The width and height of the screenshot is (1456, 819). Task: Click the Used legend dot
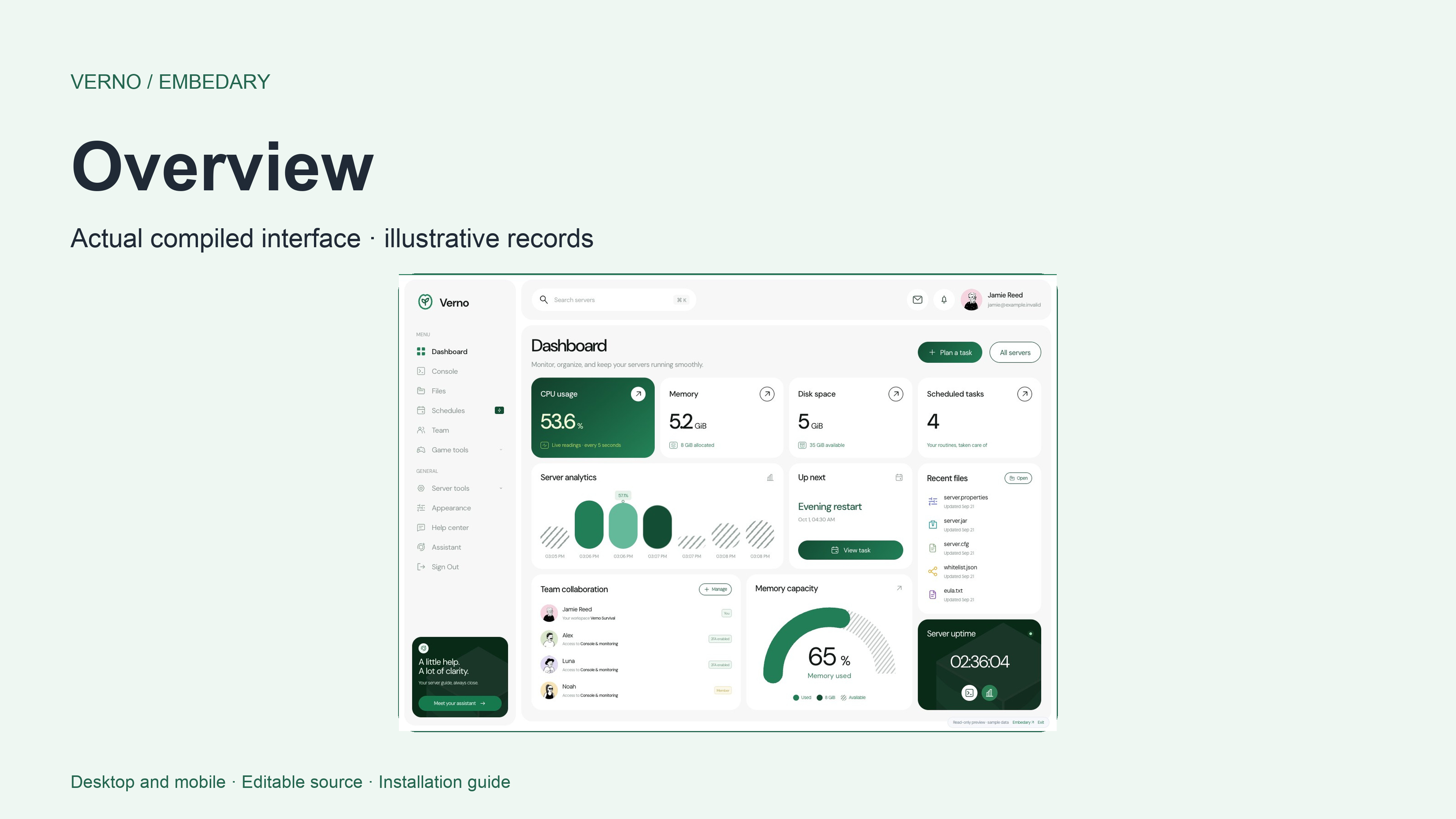pos(796,698)
